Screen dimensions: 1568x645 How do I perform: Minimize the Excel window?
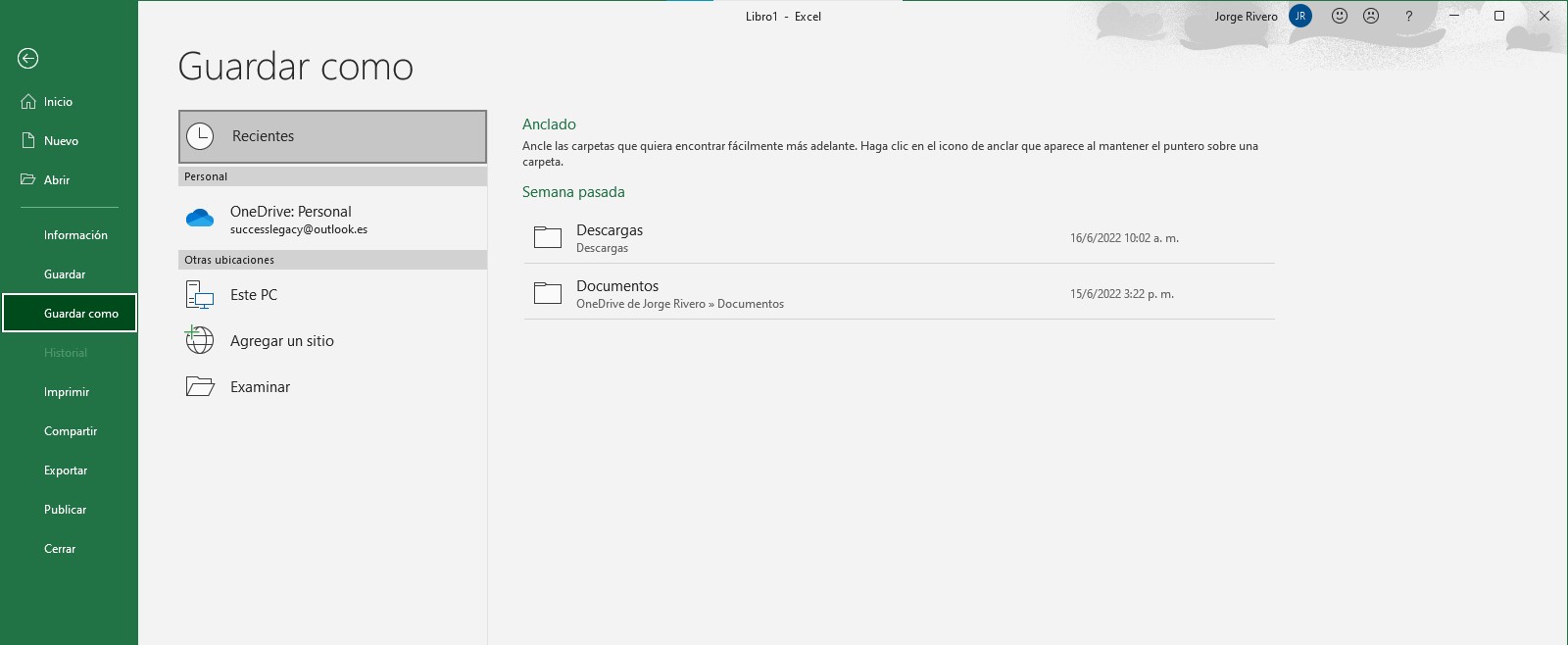(1454, 16)
